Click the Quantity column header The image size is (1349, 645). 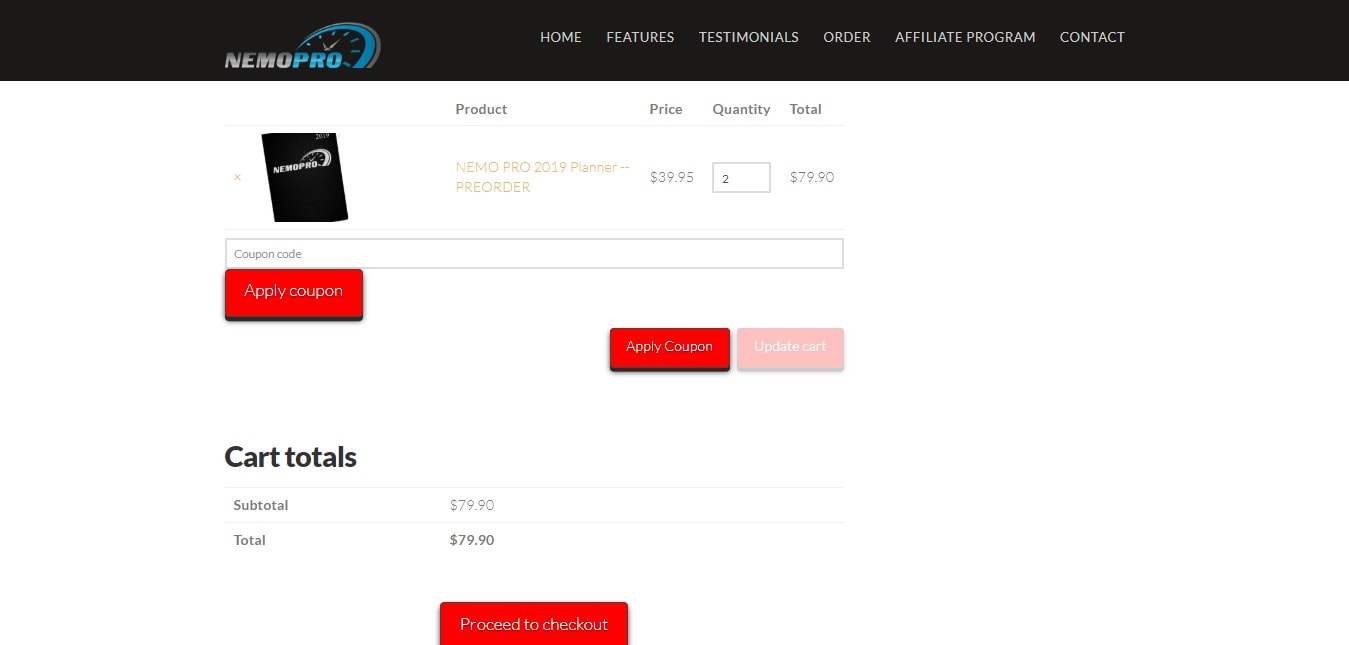coord(741,109)
